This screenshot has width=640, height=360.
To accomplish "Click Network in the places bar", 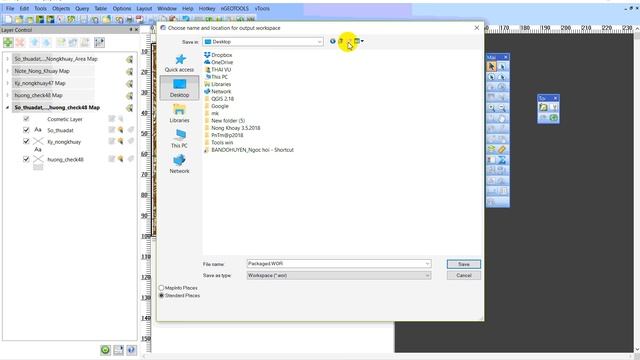I will coord(179,164).
